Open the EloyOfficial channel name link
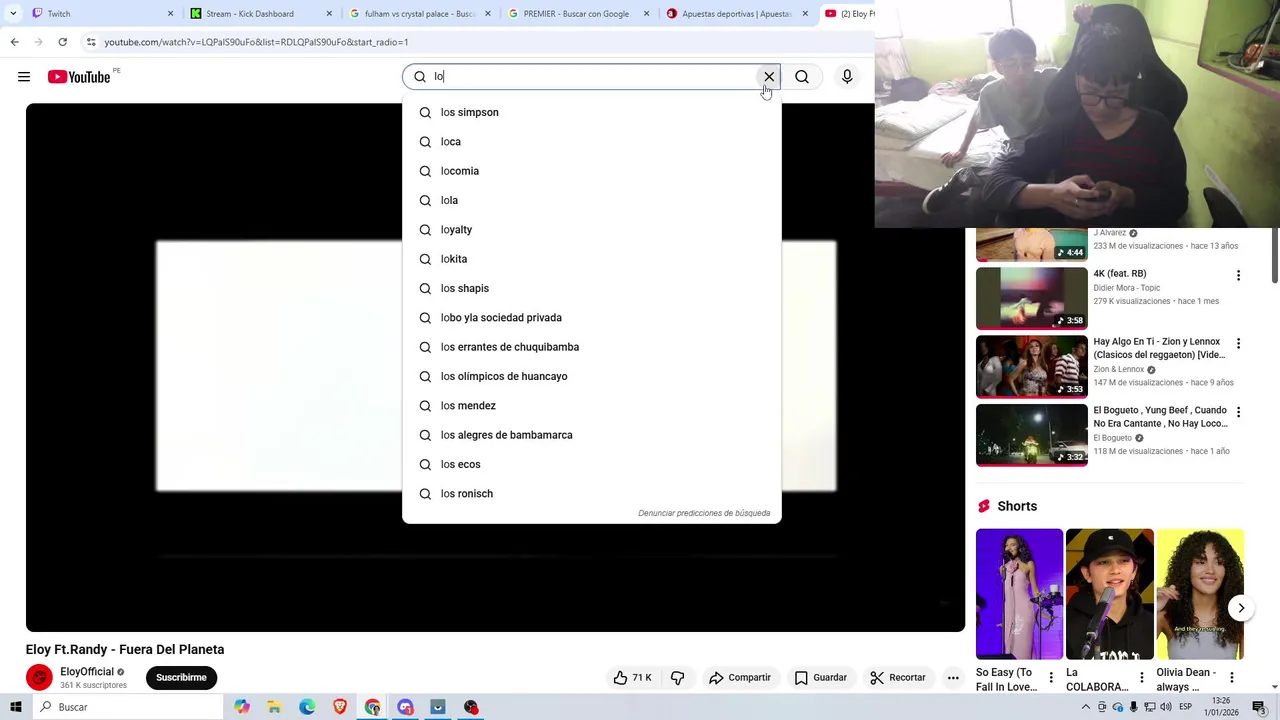The height and width of the screenshot is (720, 1280). click(87, 672)
